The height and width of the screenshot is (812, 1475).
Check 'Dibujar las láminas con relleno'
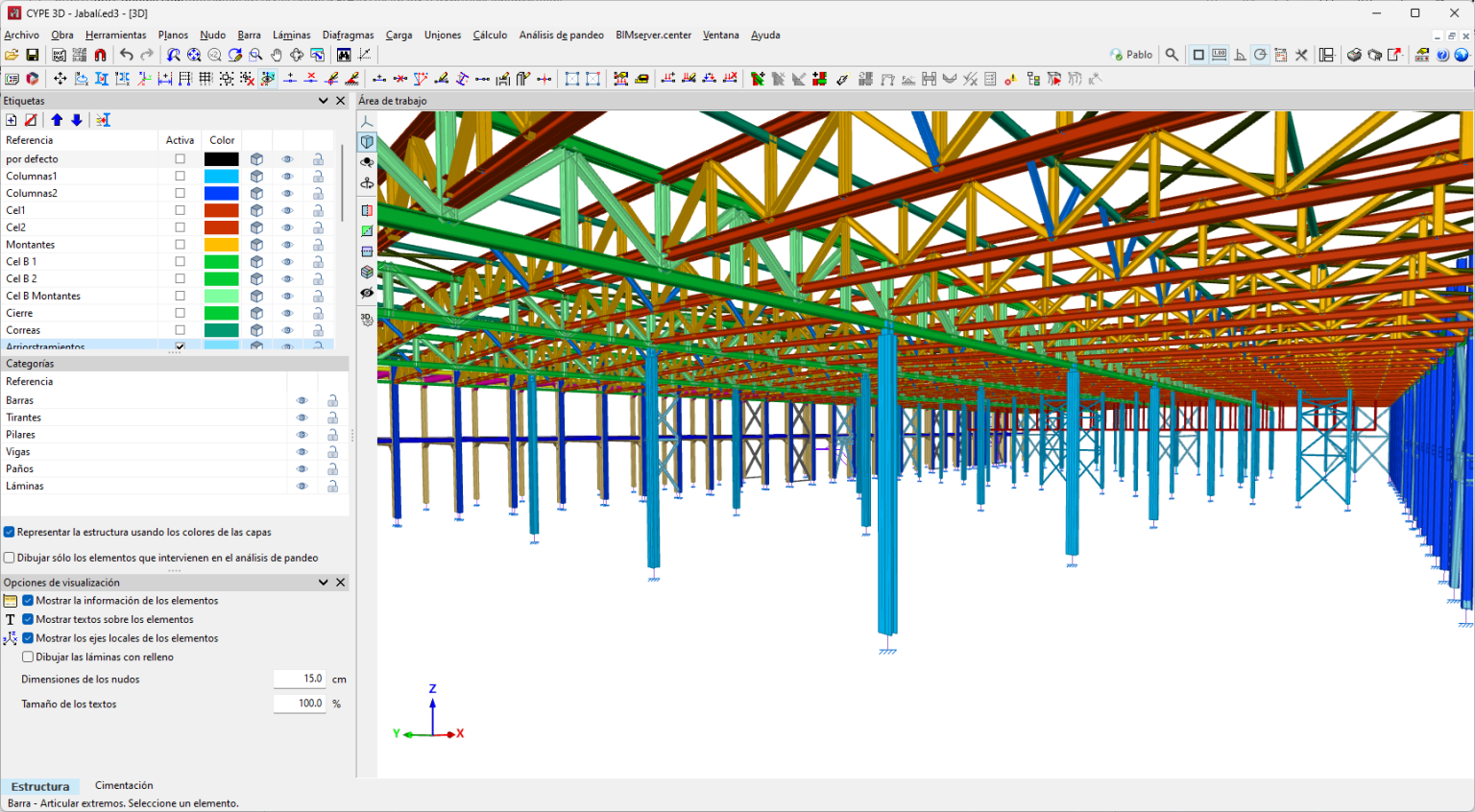coord(28,657)
